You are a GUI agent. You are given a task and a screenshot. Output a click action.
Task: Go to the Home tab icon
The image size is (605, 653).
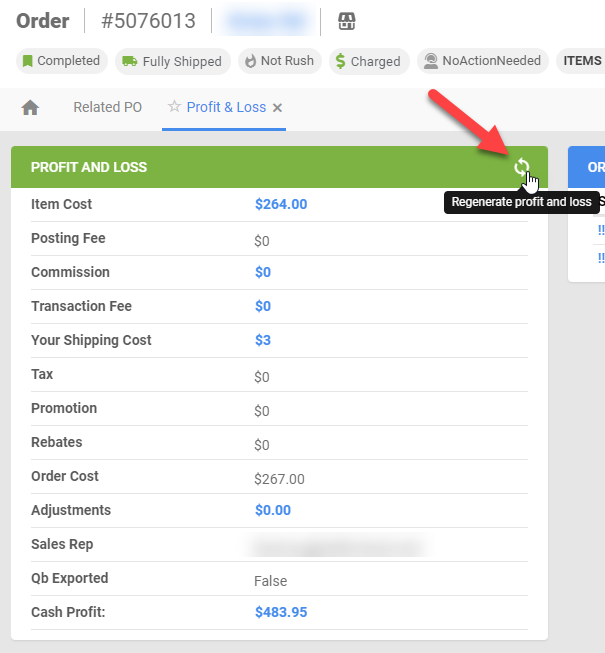[30, 108]
